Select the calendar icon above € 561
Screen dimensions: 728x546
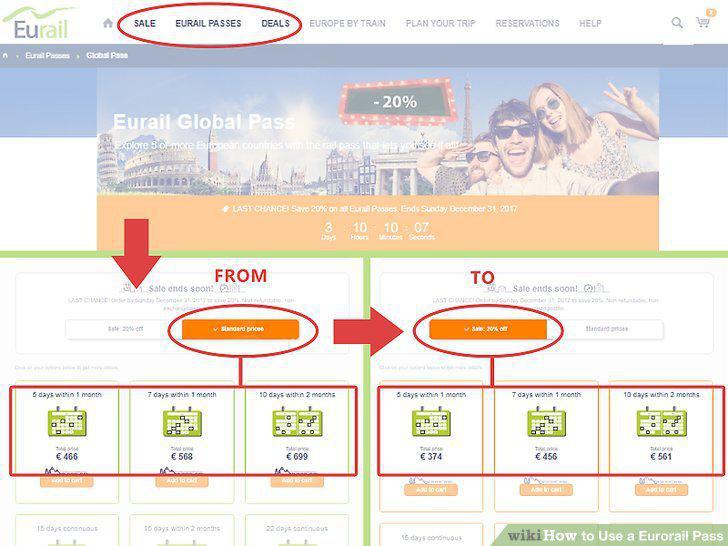[662, 421]
